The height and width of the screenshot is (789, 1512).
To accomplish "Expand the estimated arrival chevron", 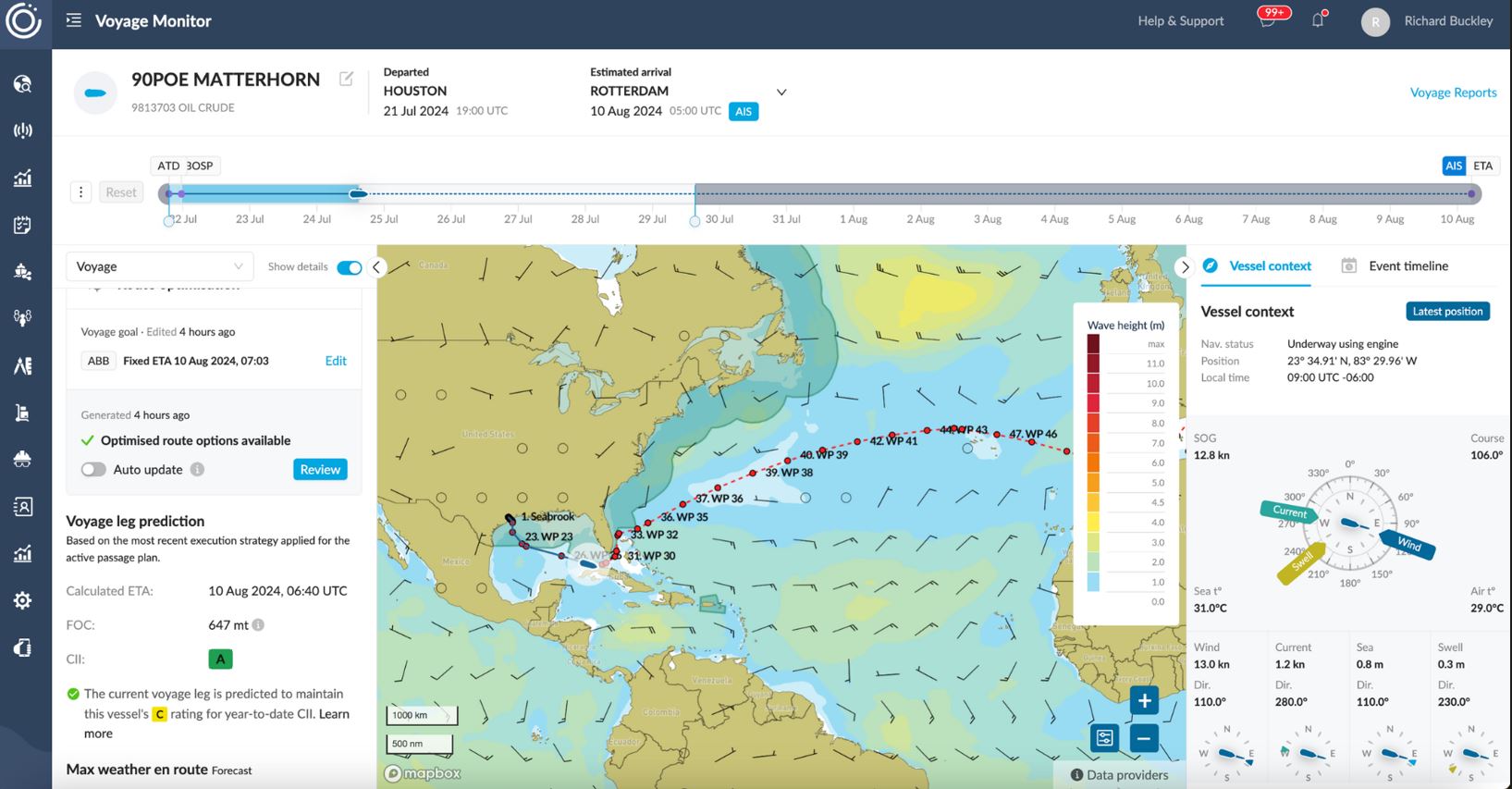I will pyautogui.click(x=781, y=92).
